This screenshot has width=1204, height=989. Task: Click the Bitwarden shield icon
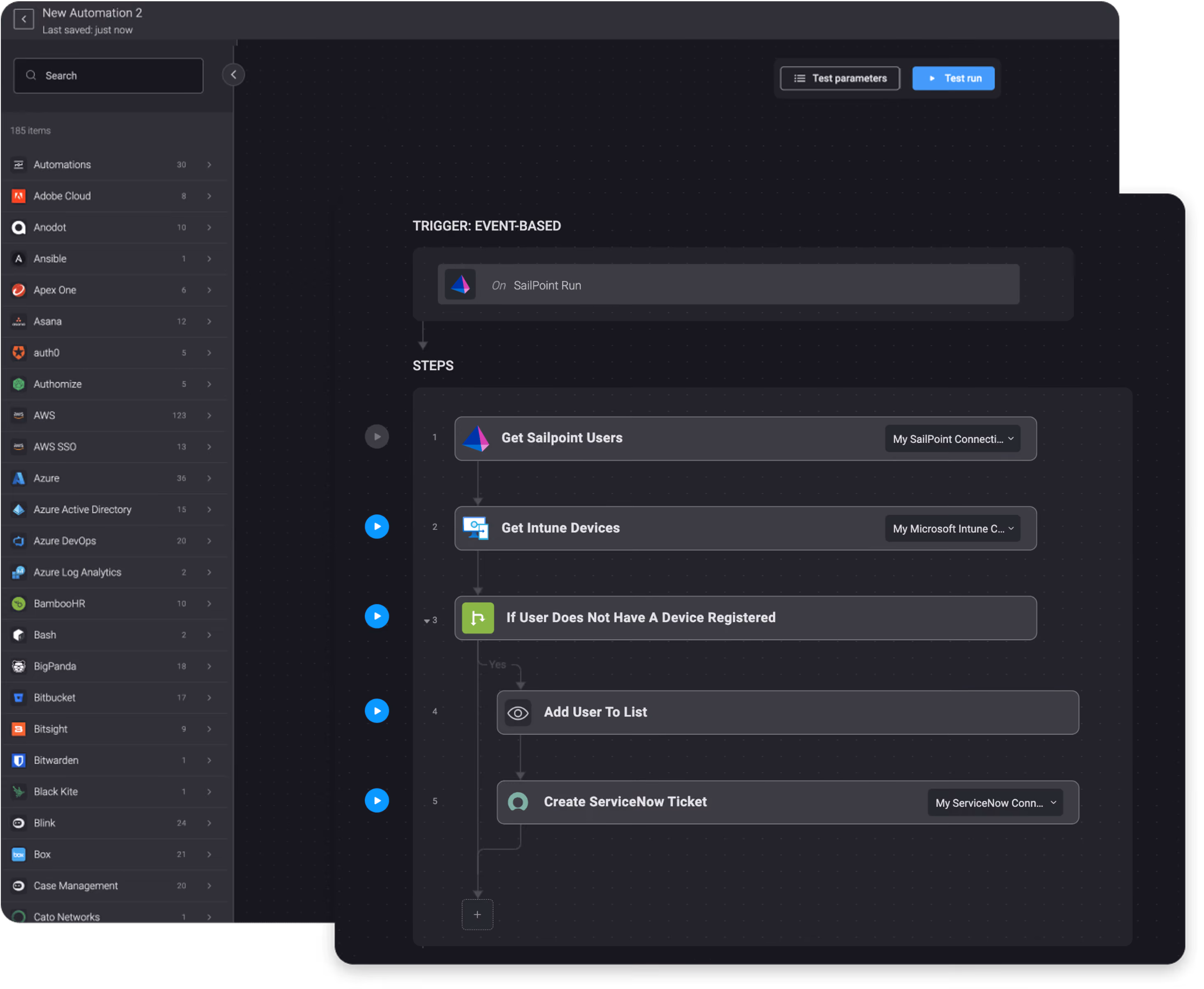pos(19,760)
